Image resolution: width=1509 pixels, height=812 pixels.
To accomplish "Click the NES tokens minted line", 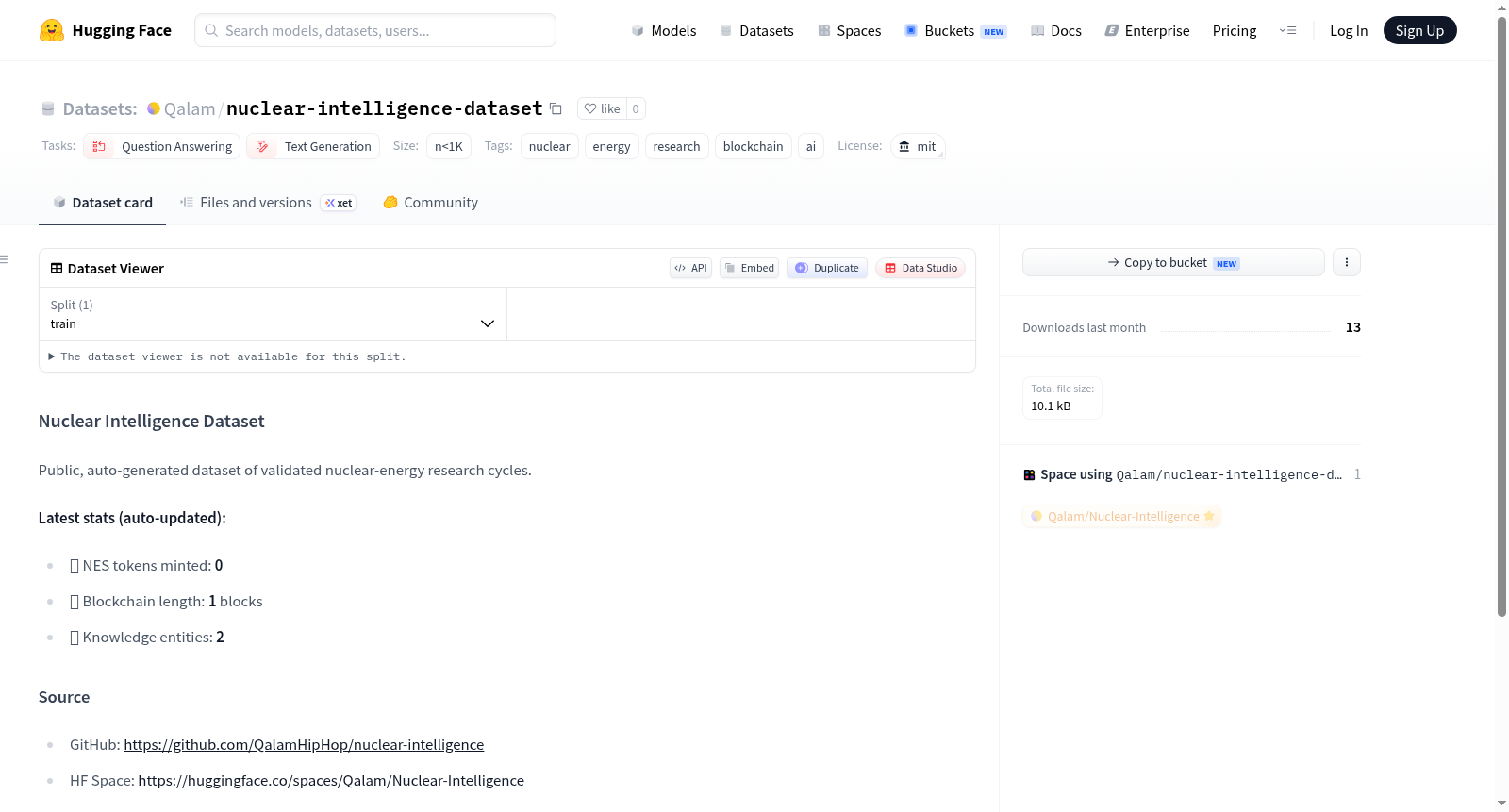I will pos(146,565).
